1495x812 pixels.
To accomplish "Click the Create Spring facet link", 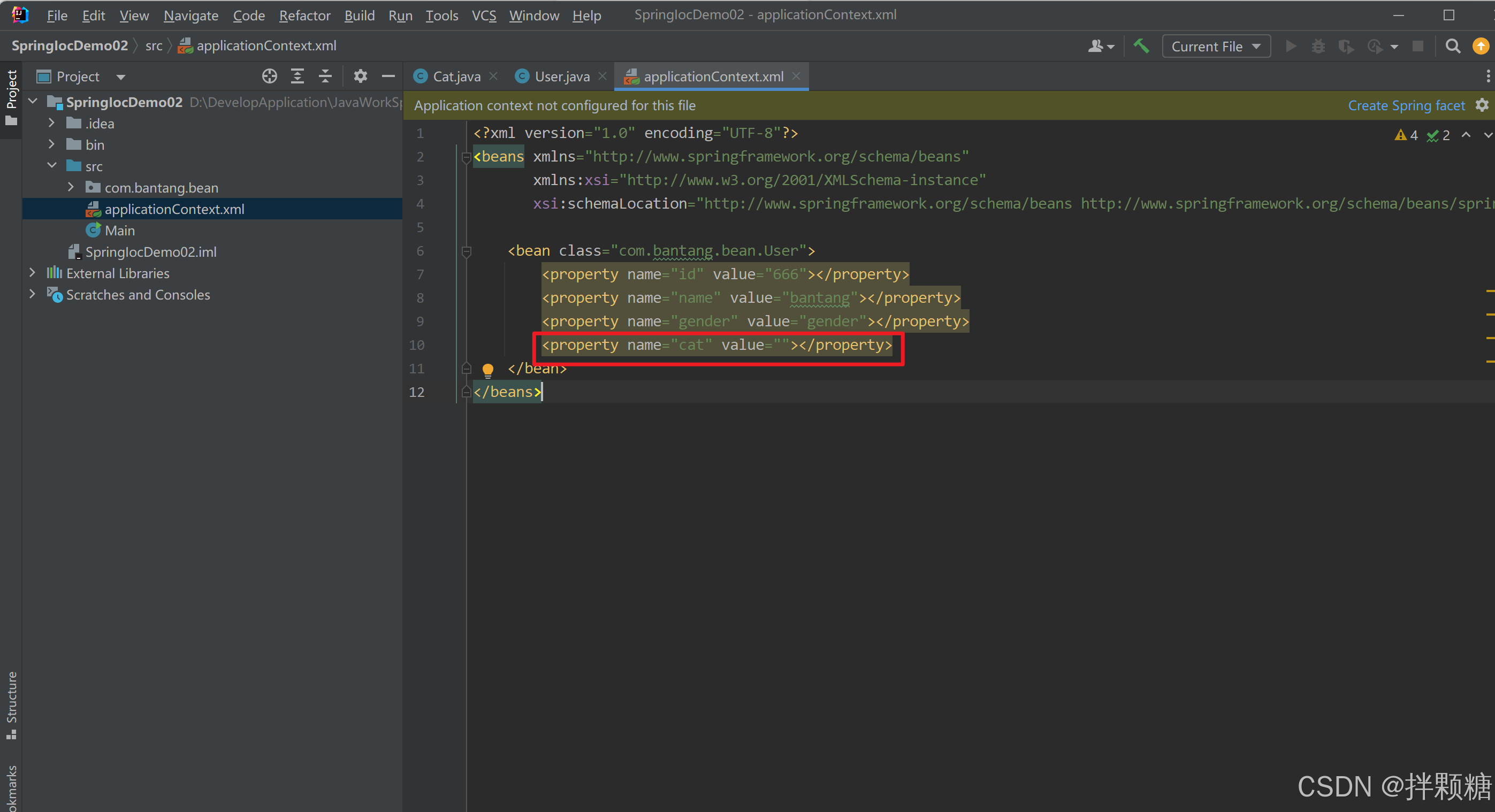I will point(1406,105).
